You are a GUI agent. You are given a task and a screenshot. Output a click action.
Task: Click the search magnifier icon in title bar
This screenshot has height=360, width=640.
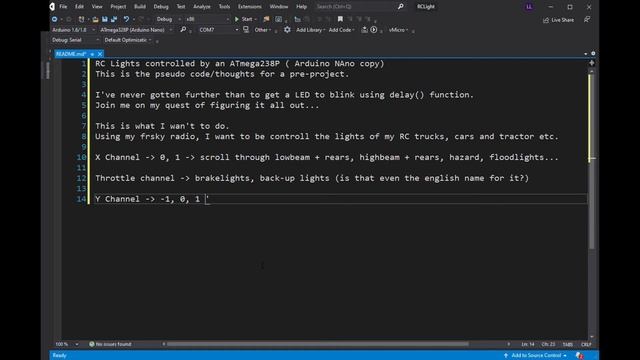coord(400,7)
